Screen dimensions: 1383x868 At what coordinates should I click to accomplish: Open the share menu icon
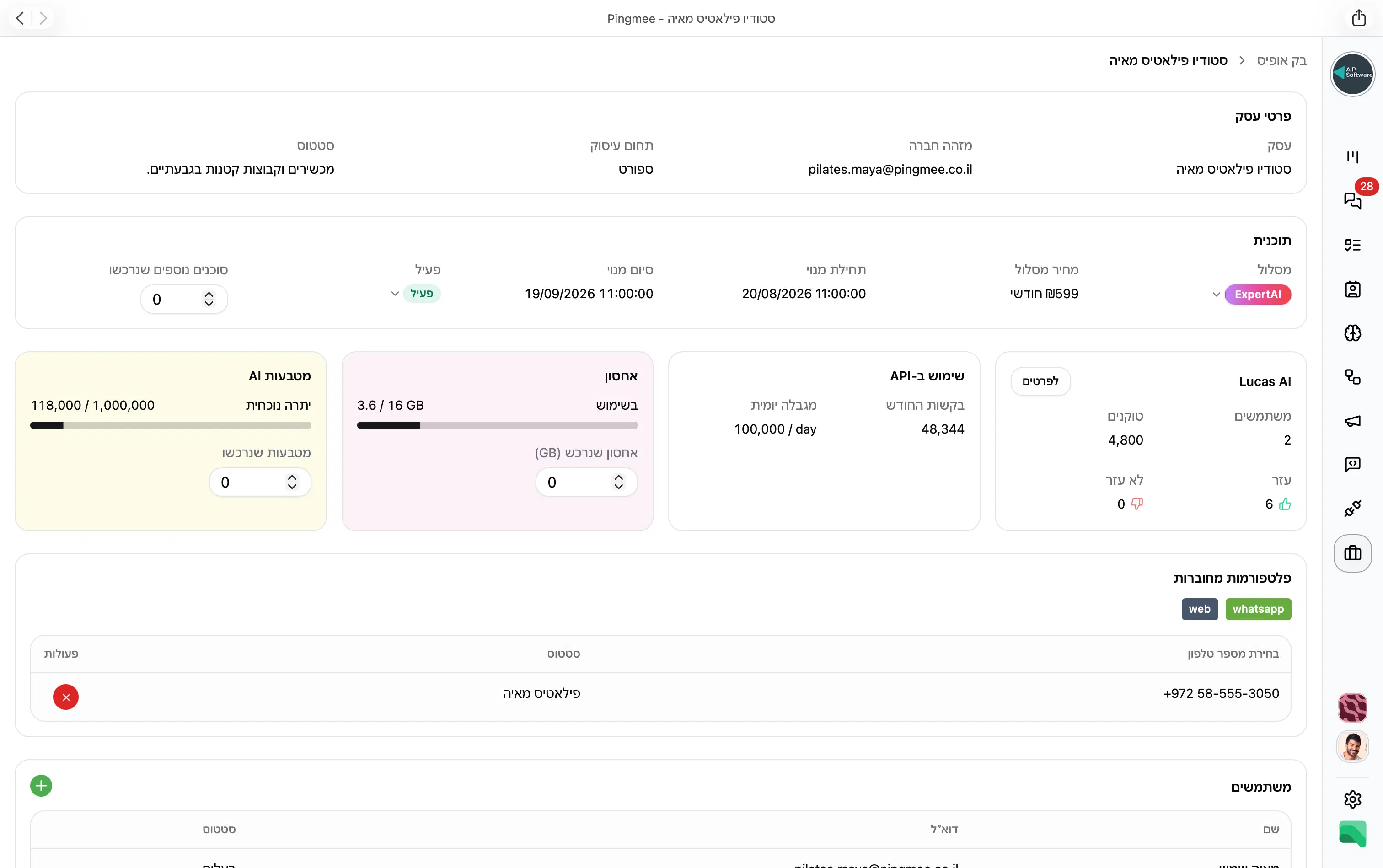pos(1358,18)
